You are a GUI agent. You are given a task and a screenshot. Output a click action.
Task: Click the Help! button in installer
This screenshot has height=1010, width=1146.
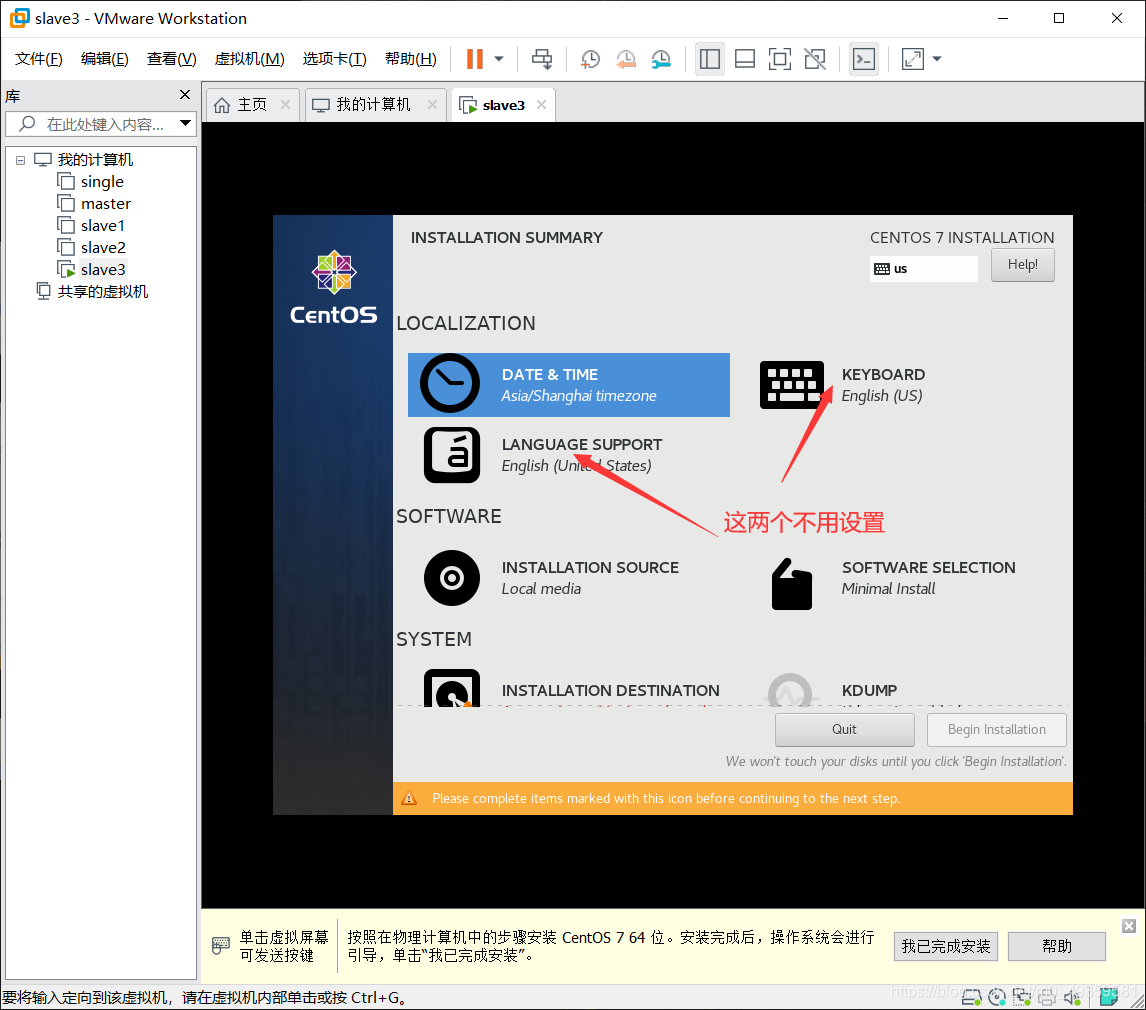point(1022,265)
